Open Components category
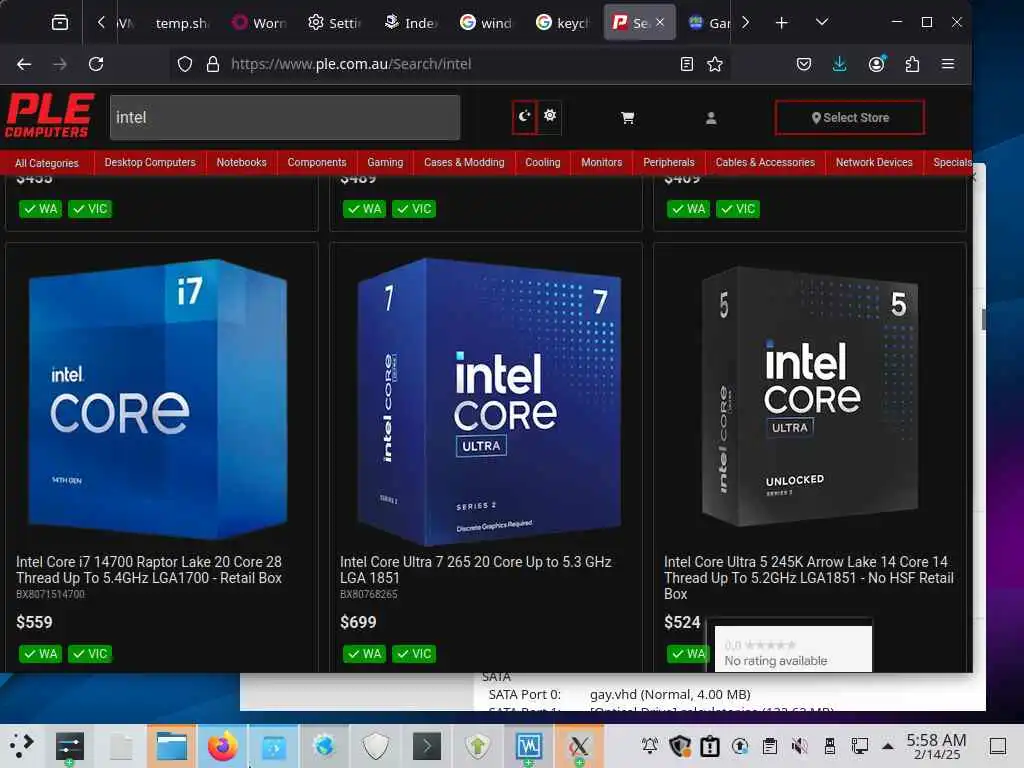This screenshot has height=768, width=1024. [317, 163]
